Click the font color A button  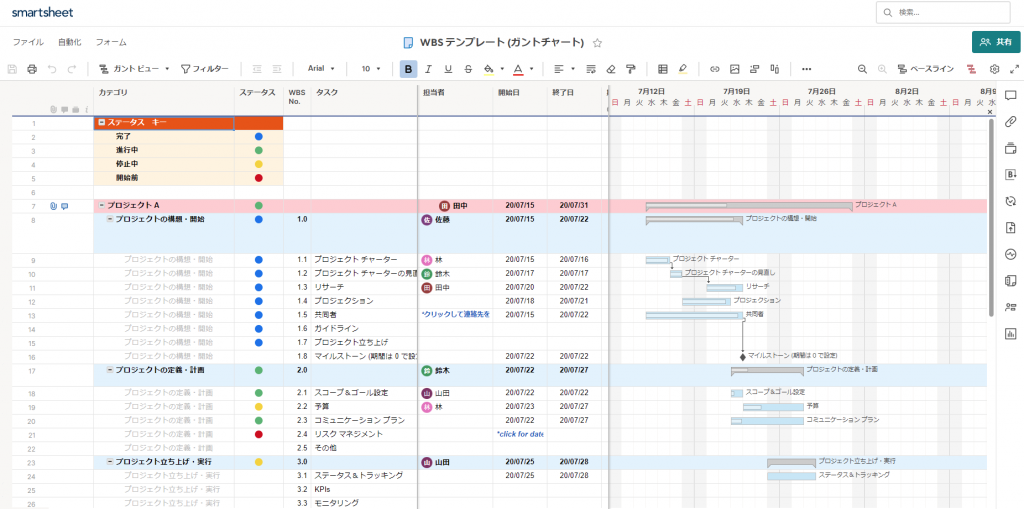point(518,69)
